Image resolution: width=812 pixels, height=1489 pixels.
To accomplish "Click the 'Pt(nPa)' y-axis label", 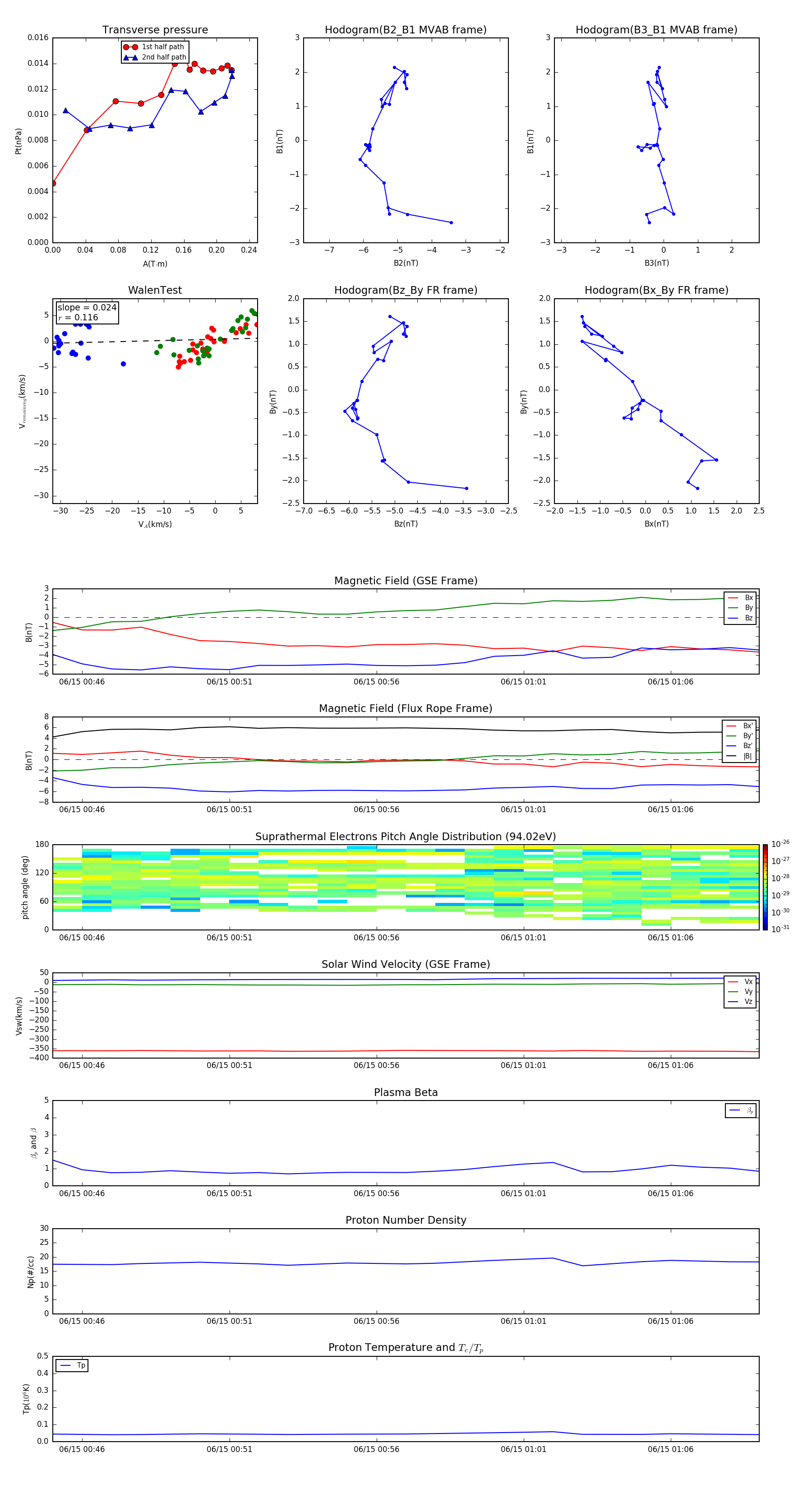I will coord(18,141).
